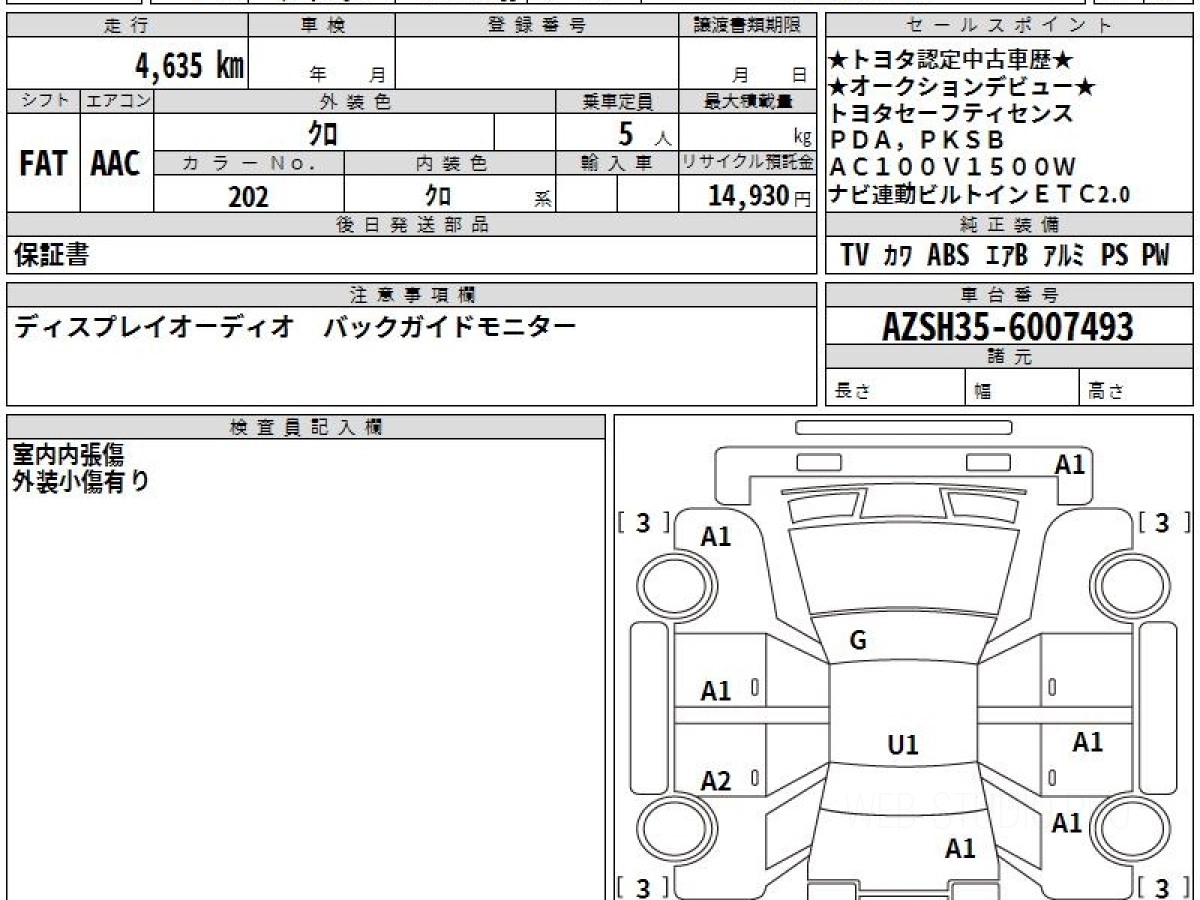Select the 外装小傷有り inspector note
Screen dimensions: 1200x900
pyautogui.click(x=81, y=481)
